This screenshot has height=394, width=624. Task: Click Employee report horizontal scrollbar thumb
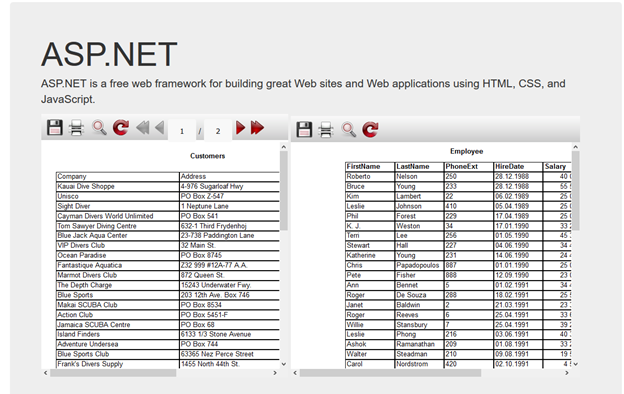click(x=390, y=373)
